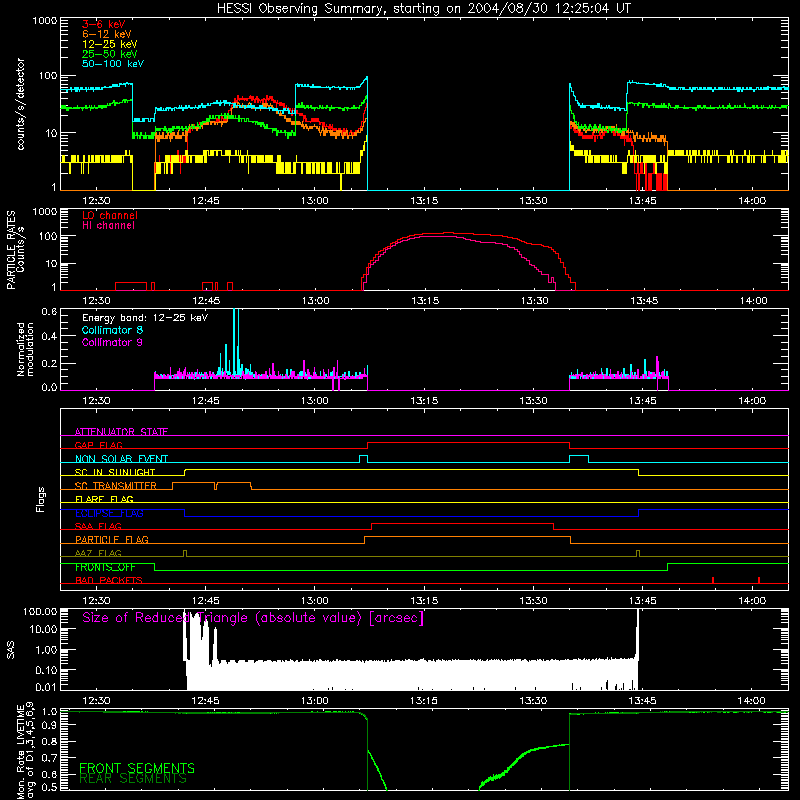This screenshot has height=800, width=800.
Task: Click the FRONTS OFF flag label
Action: click(105, 567)
